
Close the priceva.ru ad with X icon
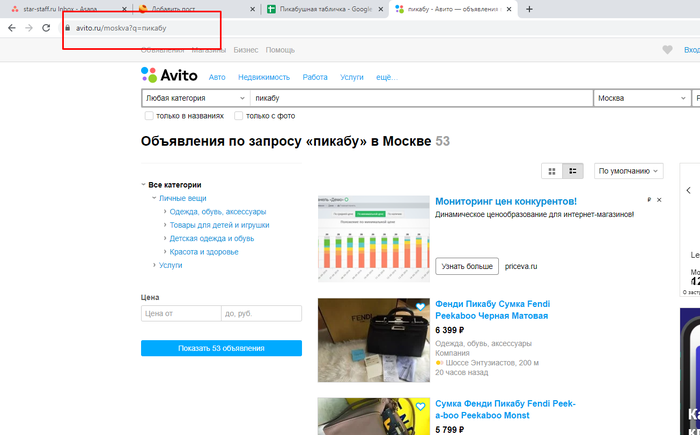pos(660,200)
